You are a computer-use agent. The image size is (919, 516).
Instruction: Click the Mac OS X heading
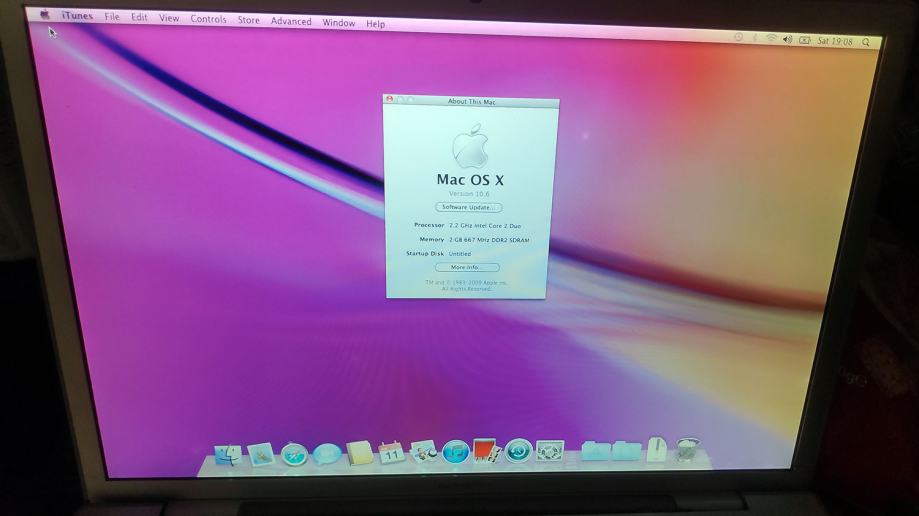(470, 179)
